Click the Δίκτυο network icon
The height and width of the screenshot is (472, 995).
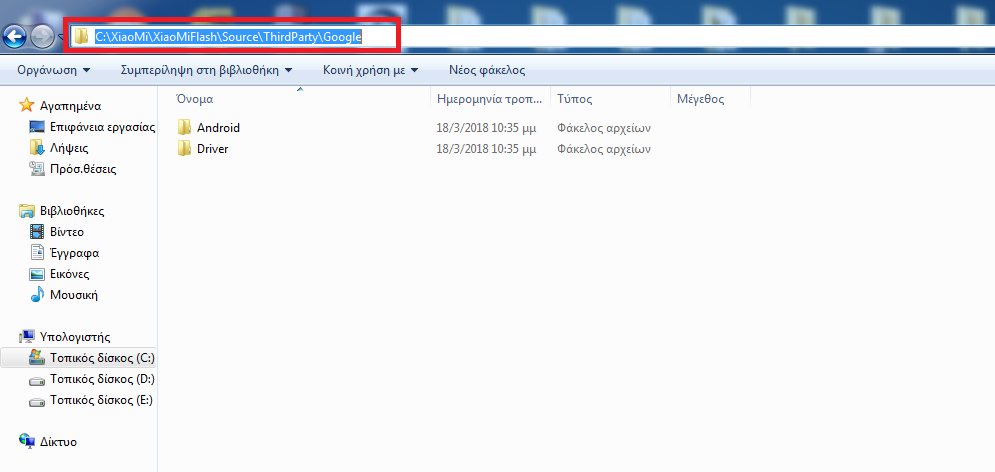point(26,440)
